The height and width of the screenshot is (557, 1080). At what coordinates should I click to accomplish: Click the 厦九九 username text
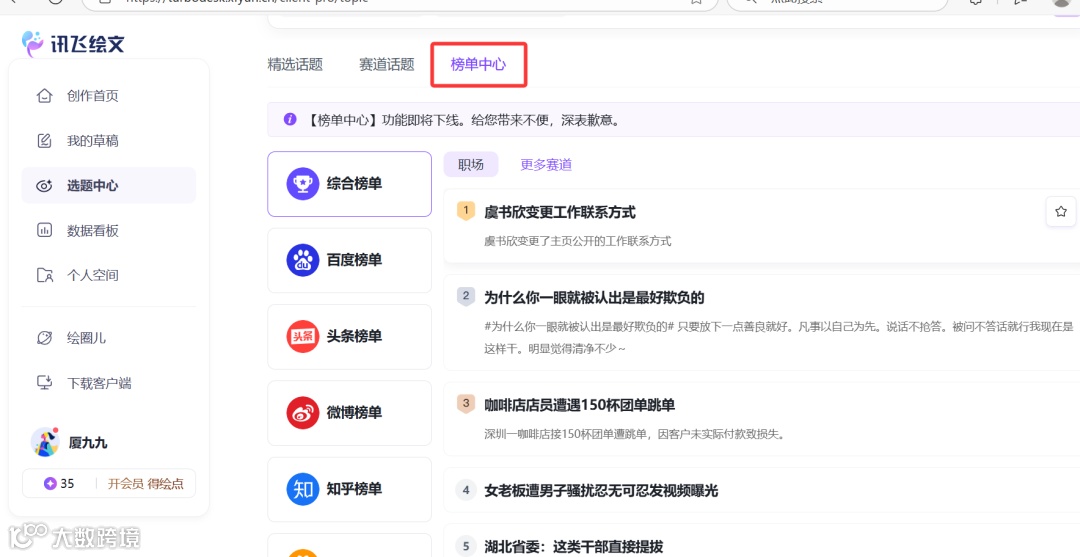click(x=88, y=443)
